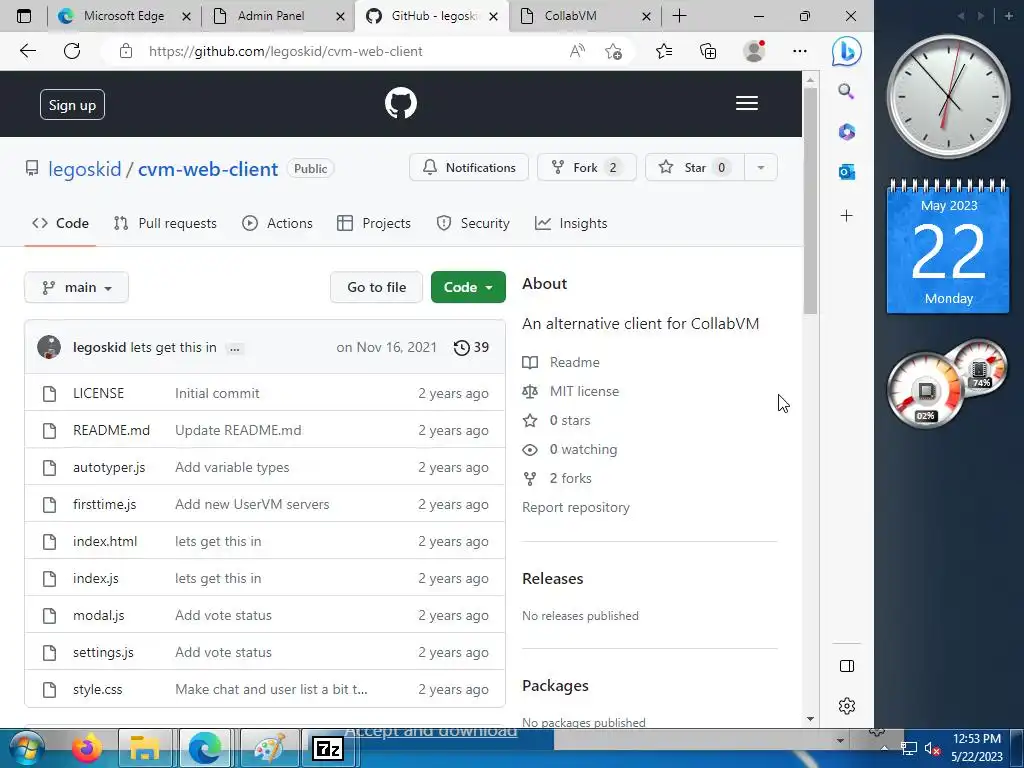Launch Firefox from the taskbar
The image size is (1024, 768).
[x=87, y=748]
